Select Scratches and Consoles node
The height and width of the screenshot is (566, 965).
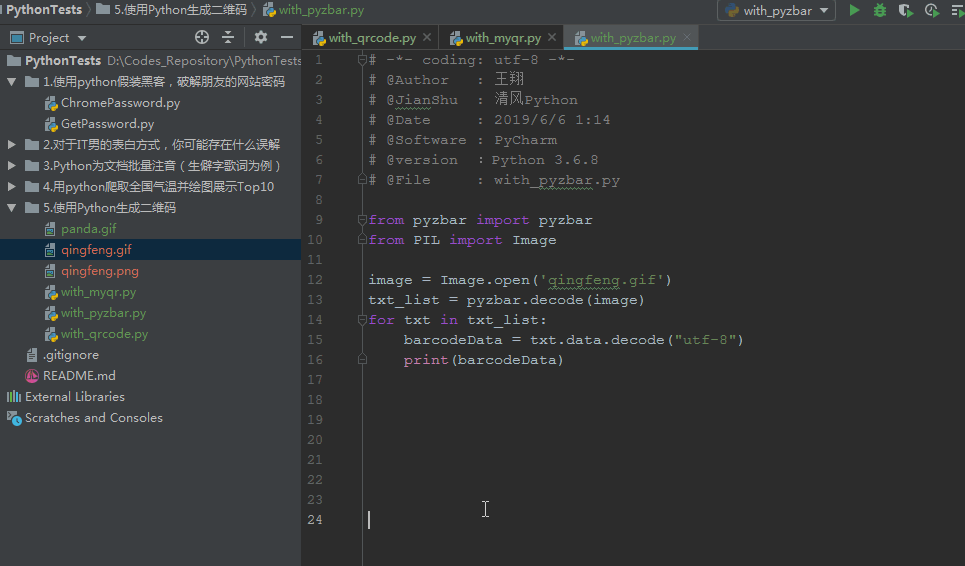tap(94, 417)
